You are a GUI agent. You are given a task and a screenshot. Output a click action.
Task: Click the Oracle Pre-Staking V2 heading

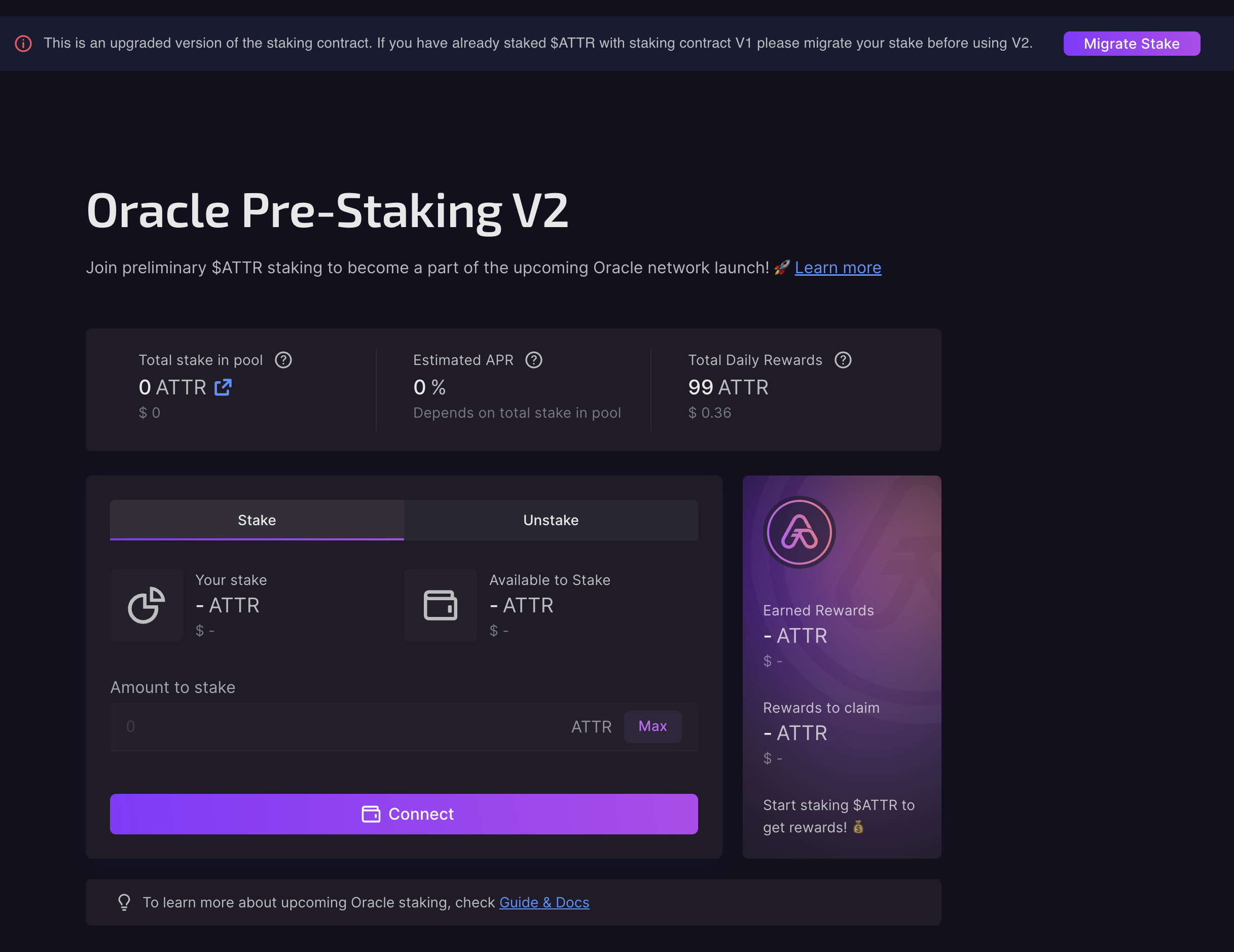click(x=327, y=211)
